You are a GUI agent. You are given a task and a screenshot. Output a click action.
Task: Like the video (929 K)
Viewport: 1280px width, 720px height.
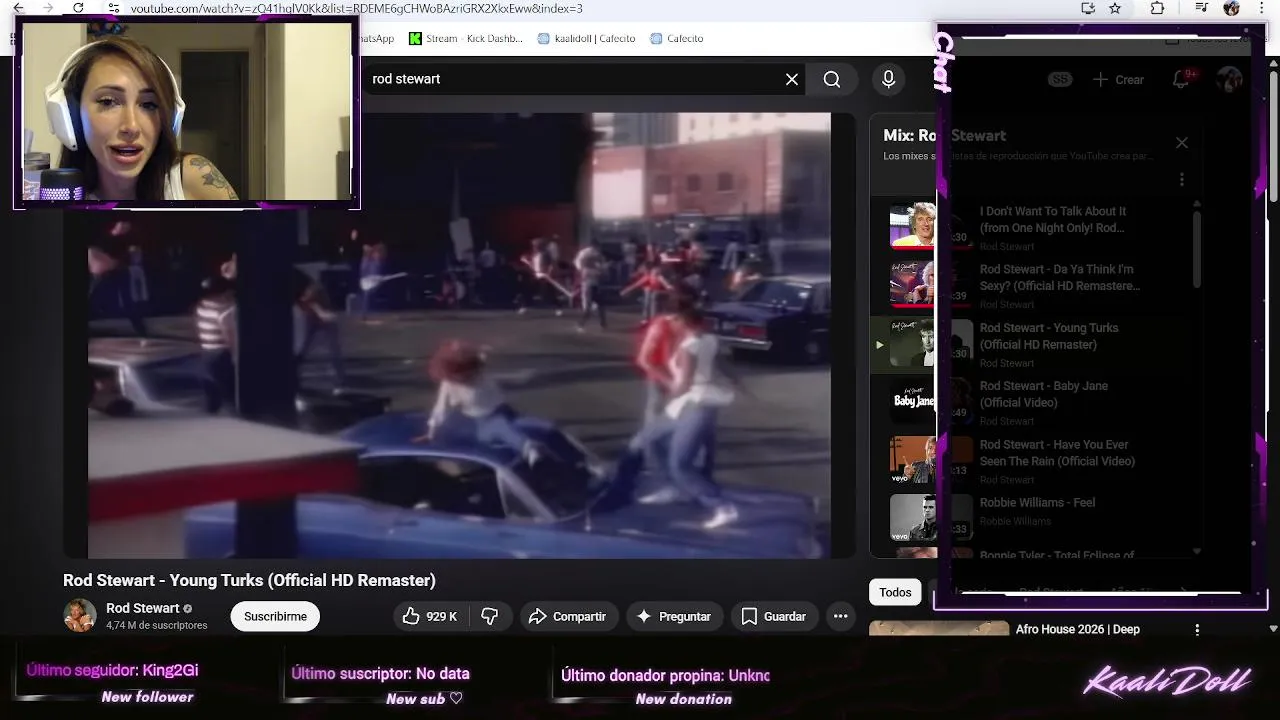click(430, 616)
